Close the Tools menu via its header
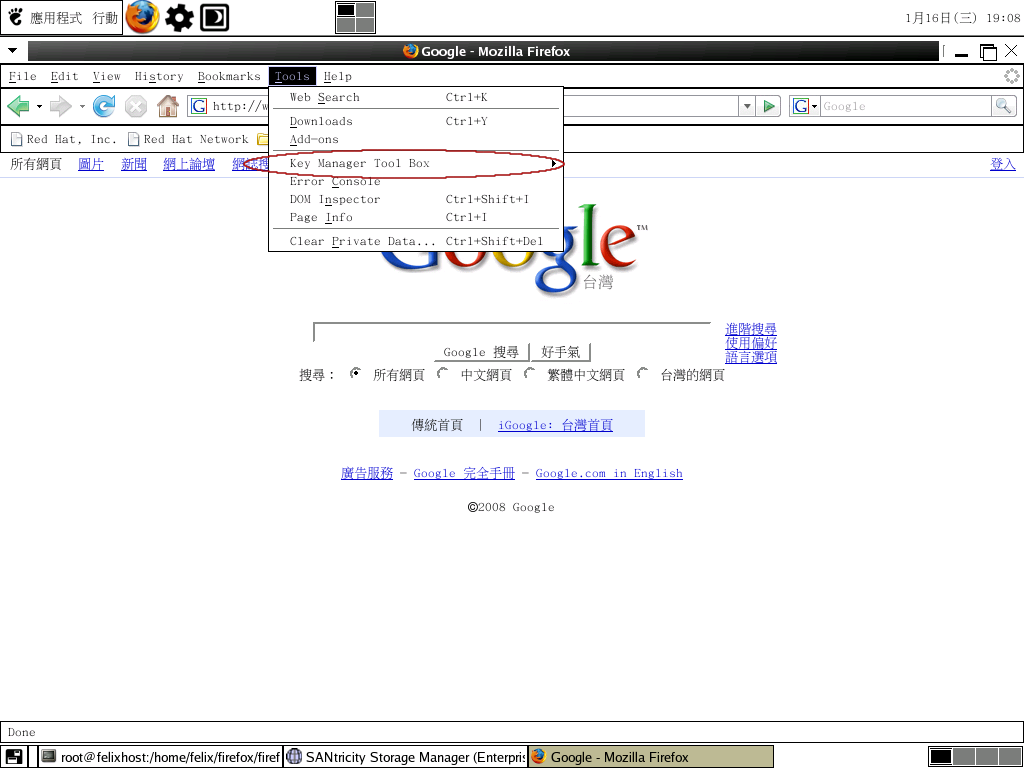 coord(292,76)
